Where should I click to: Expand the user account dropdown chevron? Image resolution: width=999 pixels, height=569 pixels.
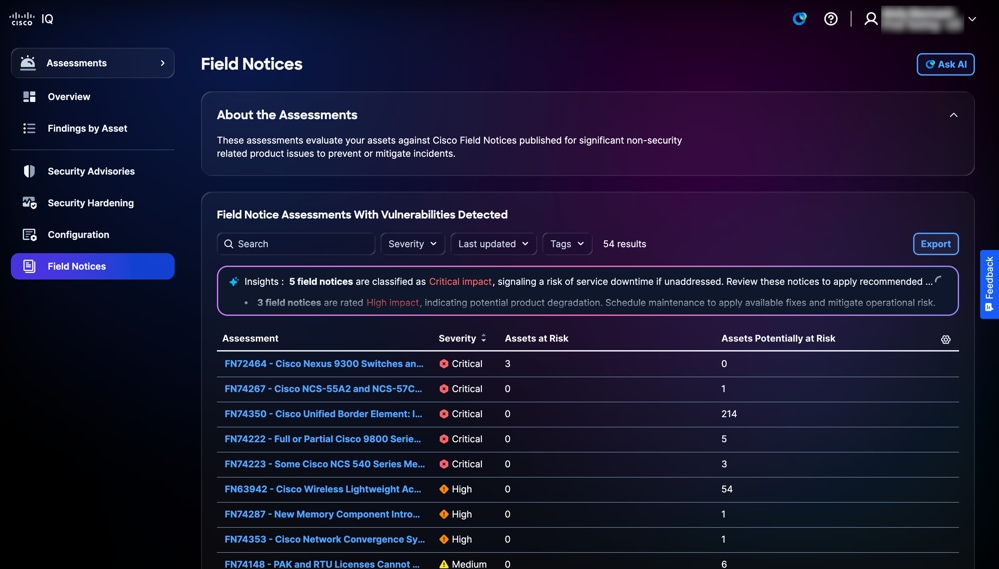pos(972,19)
